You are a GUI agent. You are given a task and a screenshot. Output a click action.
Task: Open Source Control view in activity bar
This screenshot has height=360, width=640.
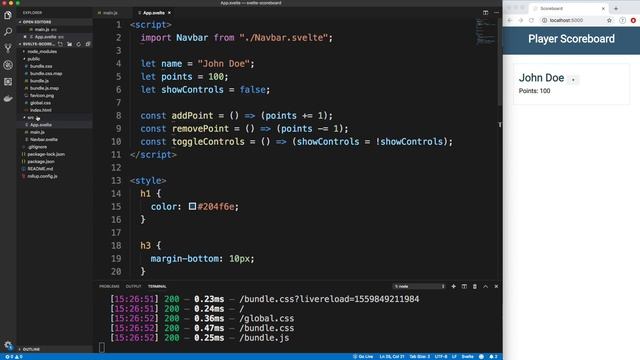click(x=8, y=48)
